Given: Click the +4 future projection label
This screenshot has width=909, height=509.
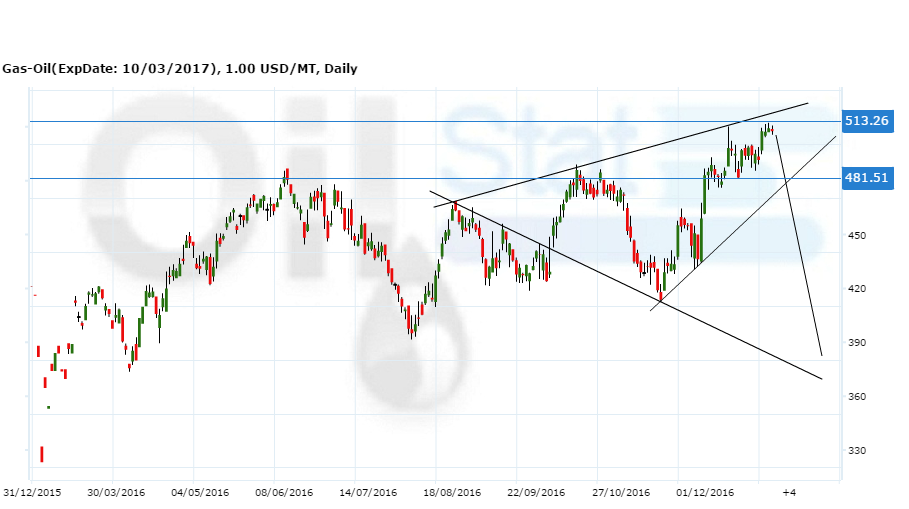Looking at the screenshot, I should click(x=788, y=493).
